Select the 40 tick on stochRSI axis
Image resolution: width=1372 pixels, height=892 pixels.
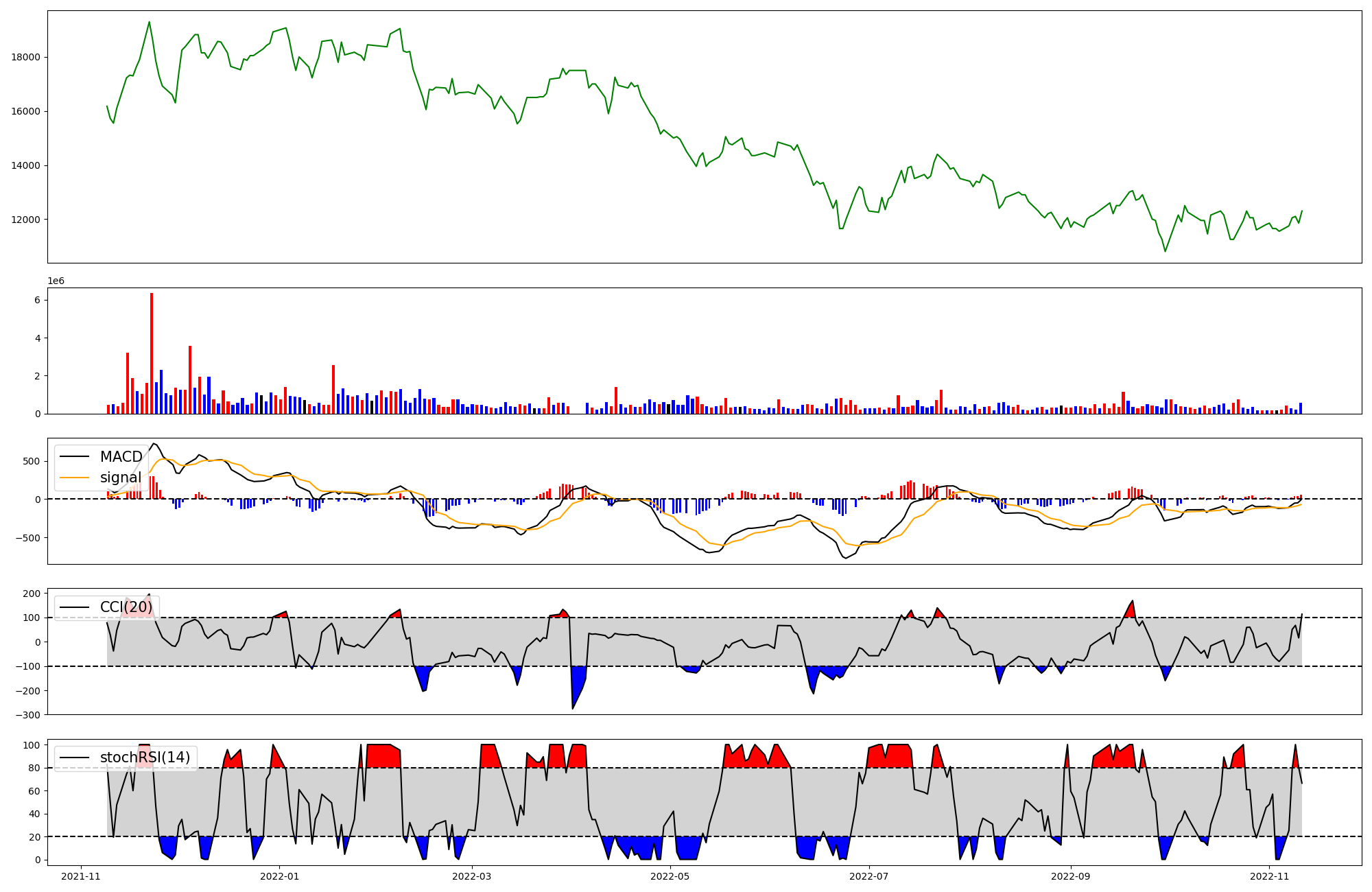click(x=35, y=814)
